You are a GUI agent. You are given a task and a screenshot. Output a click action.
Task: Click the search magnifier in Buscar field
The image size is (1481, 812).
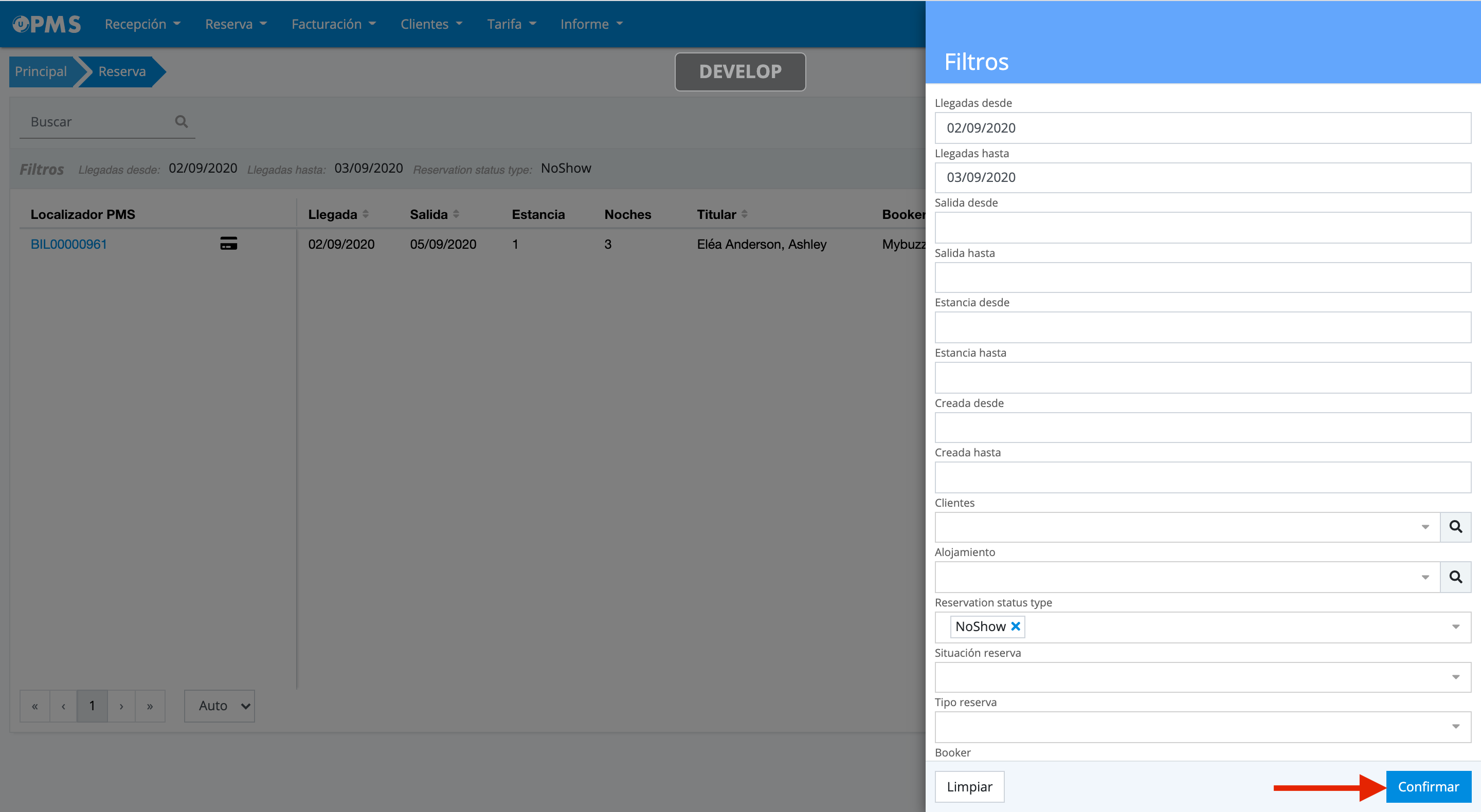click(182, 121)
